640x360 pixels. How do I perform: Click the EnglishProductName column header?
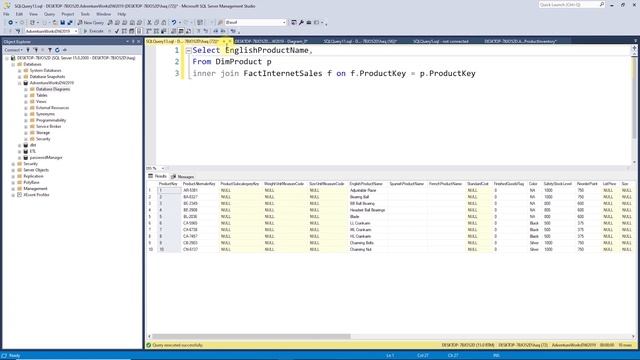(x=366, y=184)
